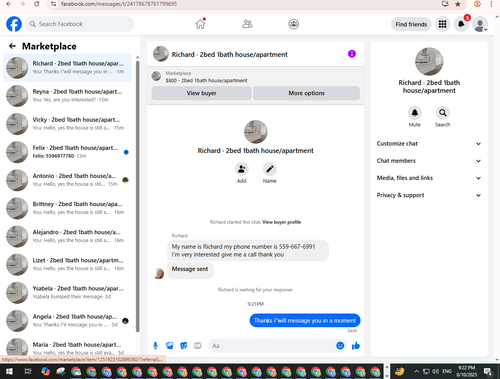Click the Search Facebook field
This screenshot has height=379, width=500.
(x=80, y=24)
